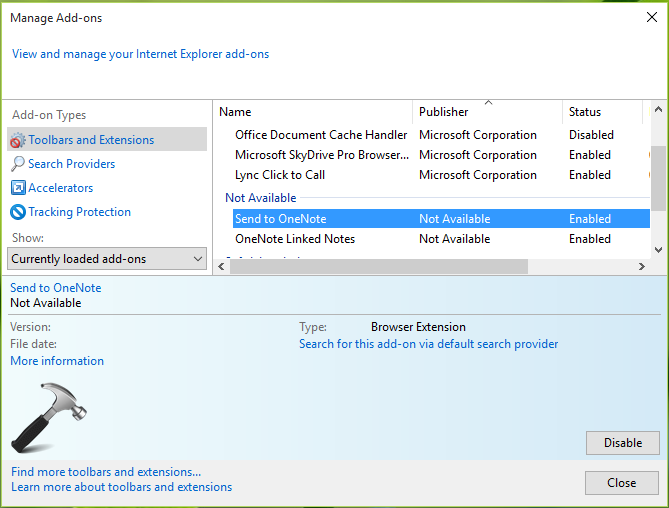Click the horizontal scrollbar thumb

[379, 267]
